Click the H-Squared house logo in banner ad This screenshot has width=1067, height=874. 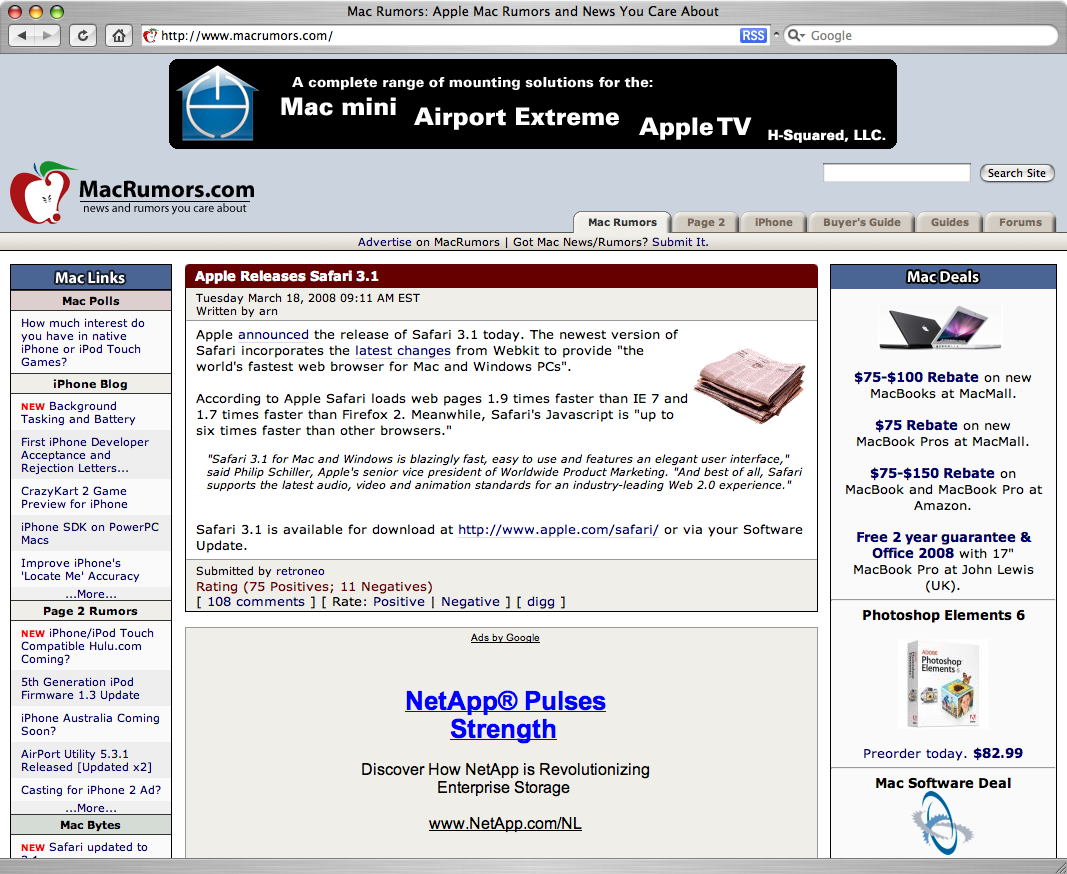(x=217, y=103)
